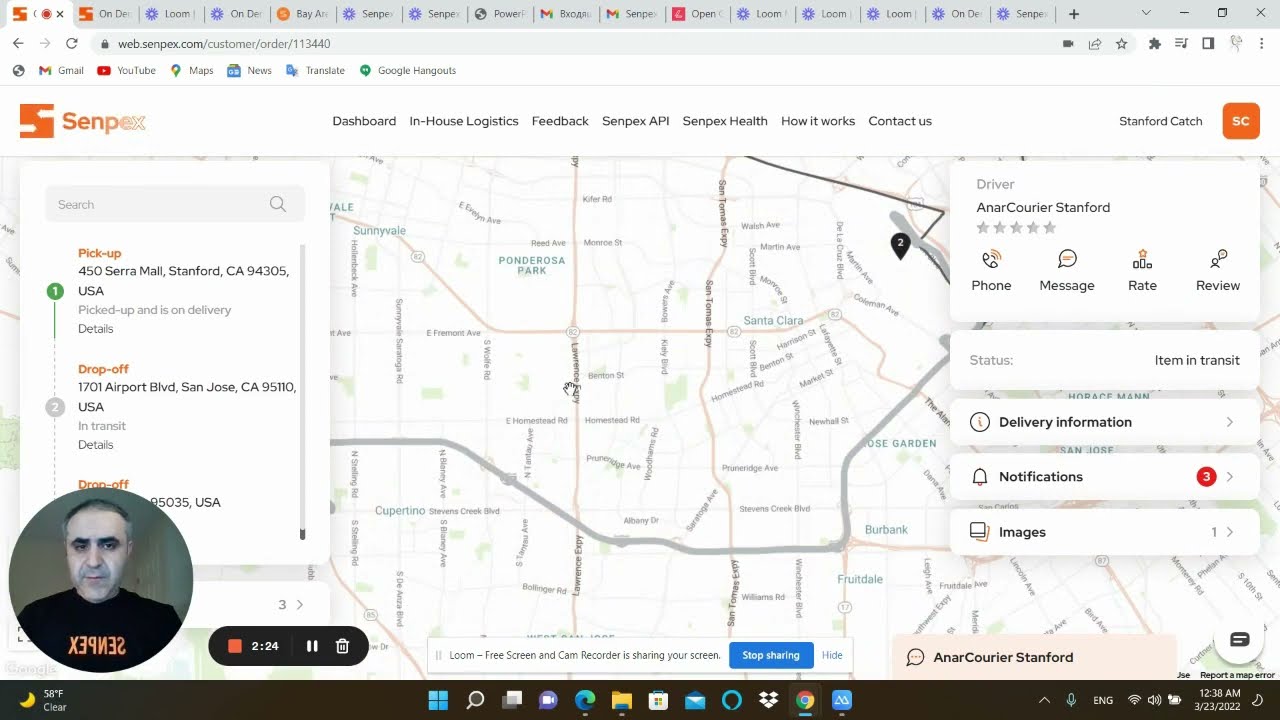Open Senpex Health menu item
Viewport: 1280px width, 720px height.
pos(725,121)
